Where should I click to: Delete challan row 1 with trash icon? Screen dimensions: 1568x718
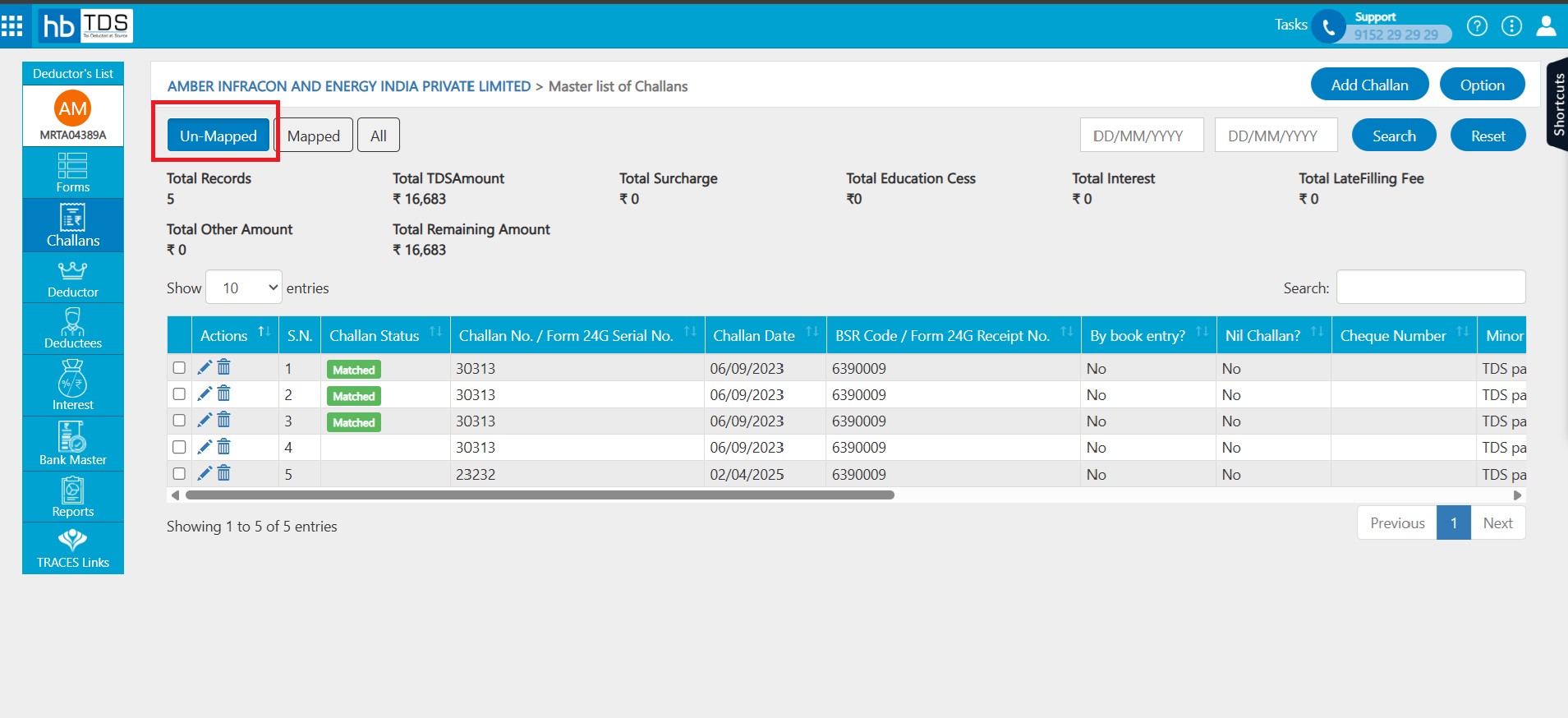224,367
